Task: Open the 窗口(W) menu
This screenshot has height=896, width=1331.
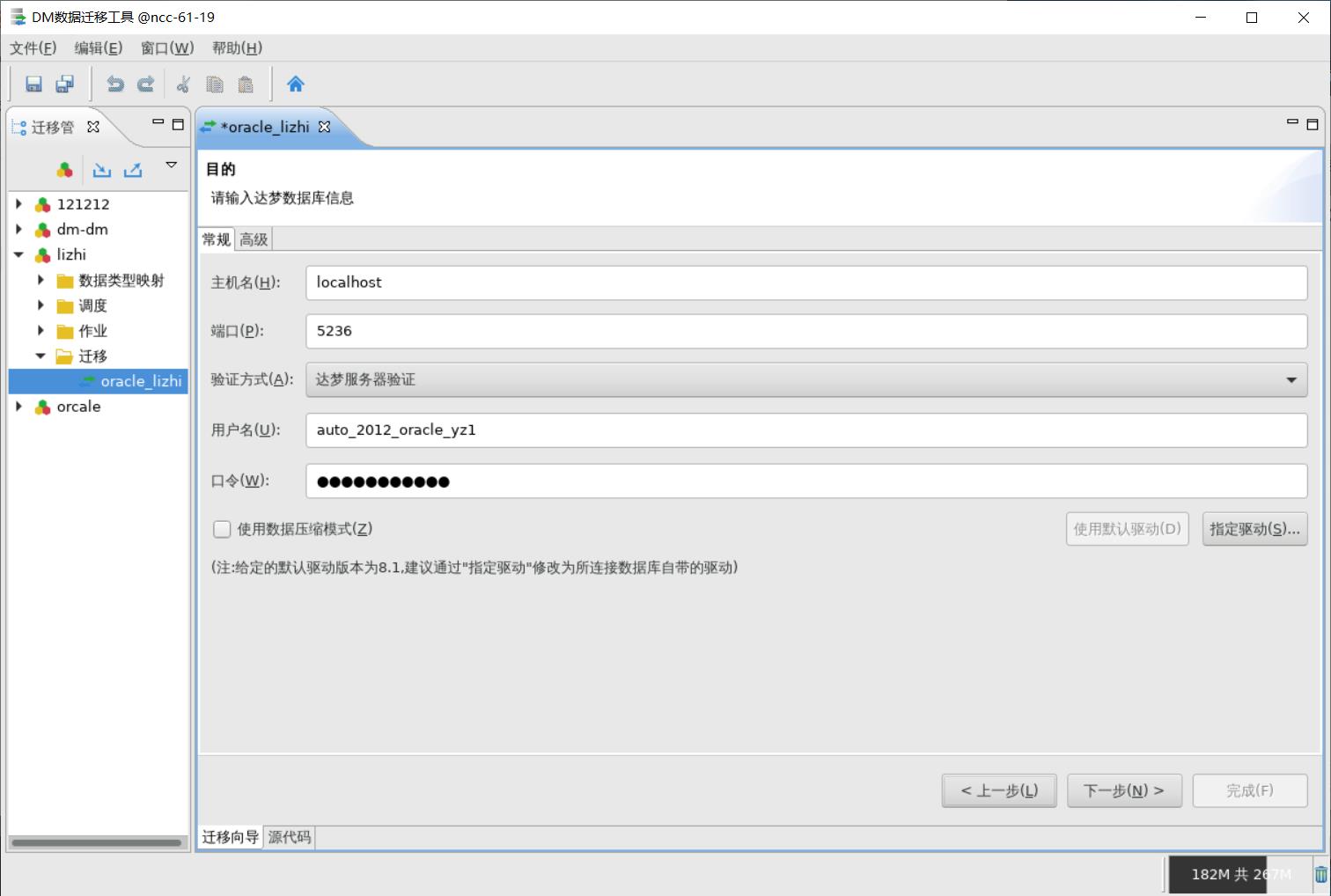Action: tap(167, 48)
